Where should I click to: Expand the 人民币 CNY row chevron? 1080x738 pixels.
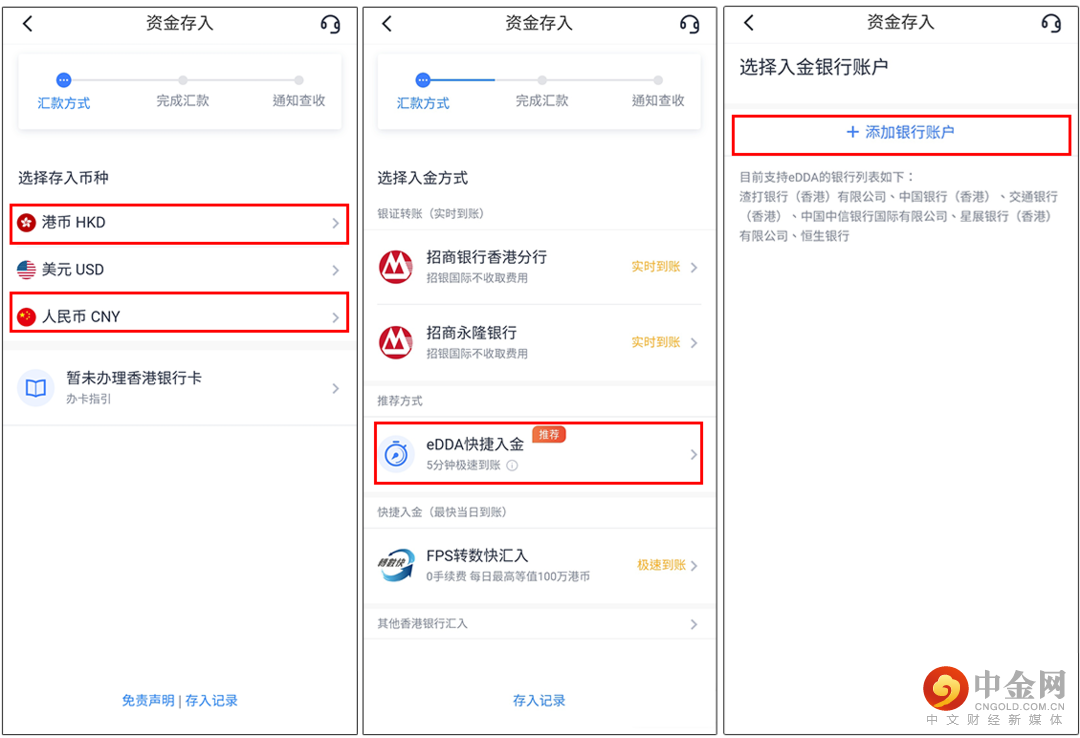coord(335,317)
